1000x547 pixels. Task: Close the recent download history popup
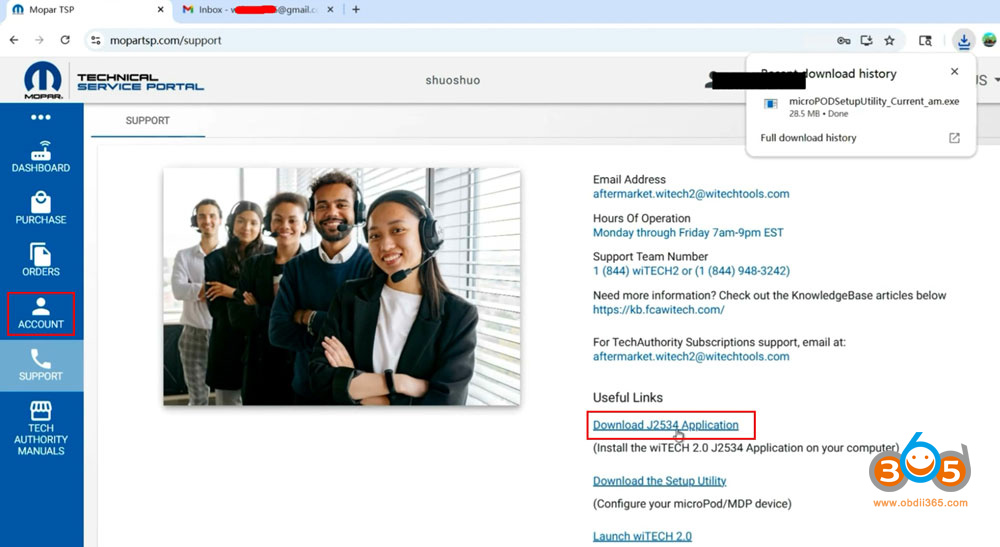click(x=954, y=72)
